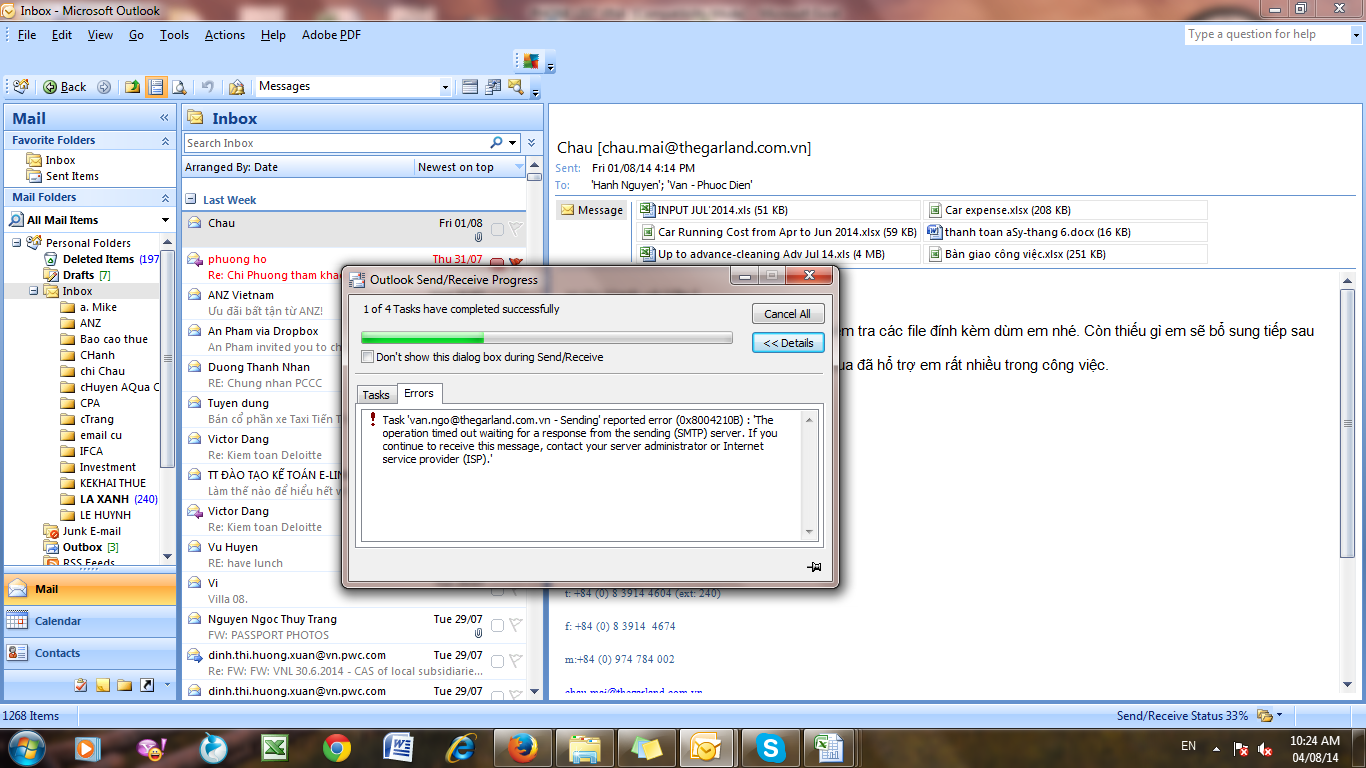Open the Contacts pane
The image size is (1366, 768).
[x=90, y=653]
